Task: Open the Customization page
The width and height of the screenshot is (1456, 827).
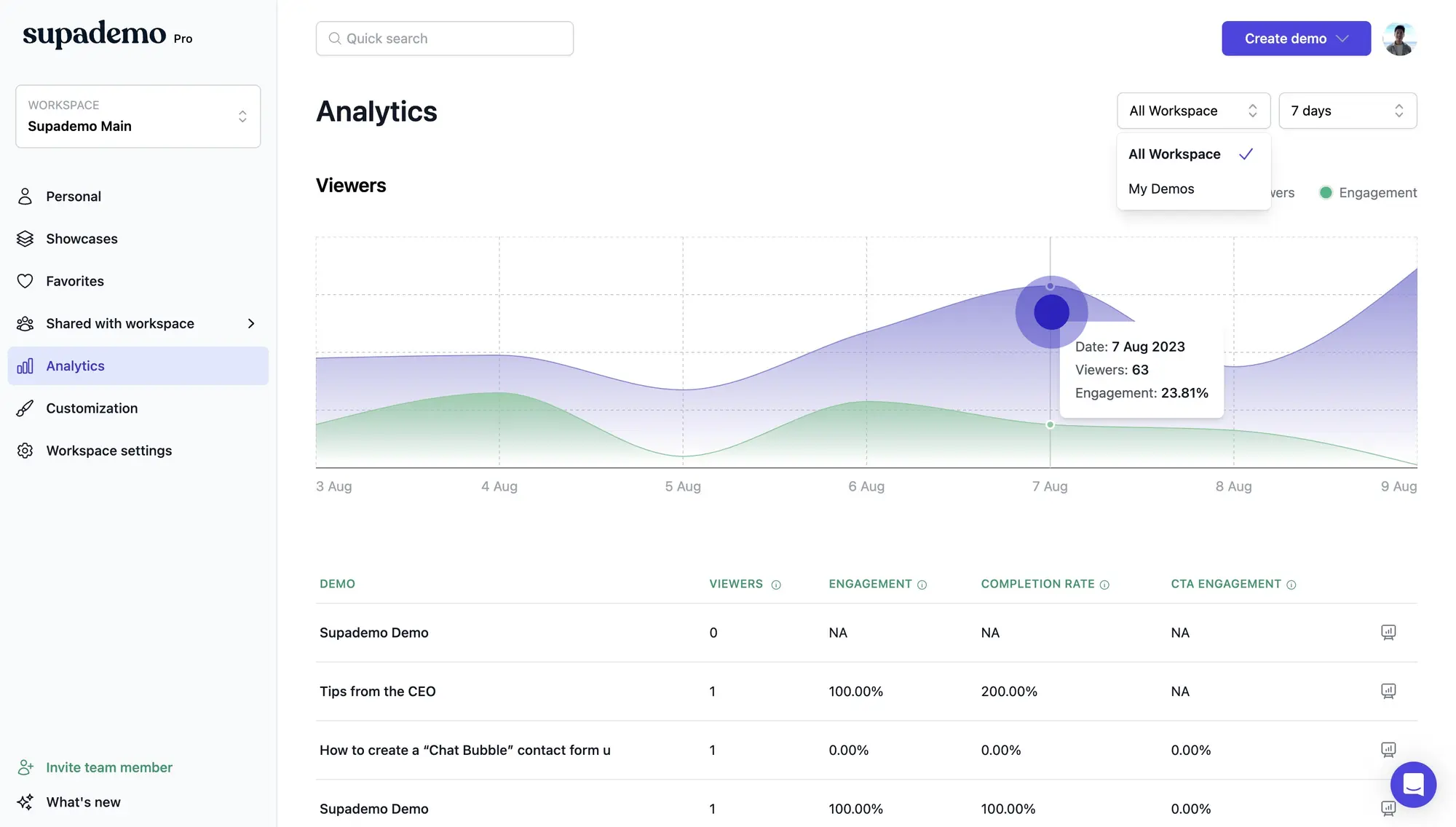Action: [x=138, y=408]
